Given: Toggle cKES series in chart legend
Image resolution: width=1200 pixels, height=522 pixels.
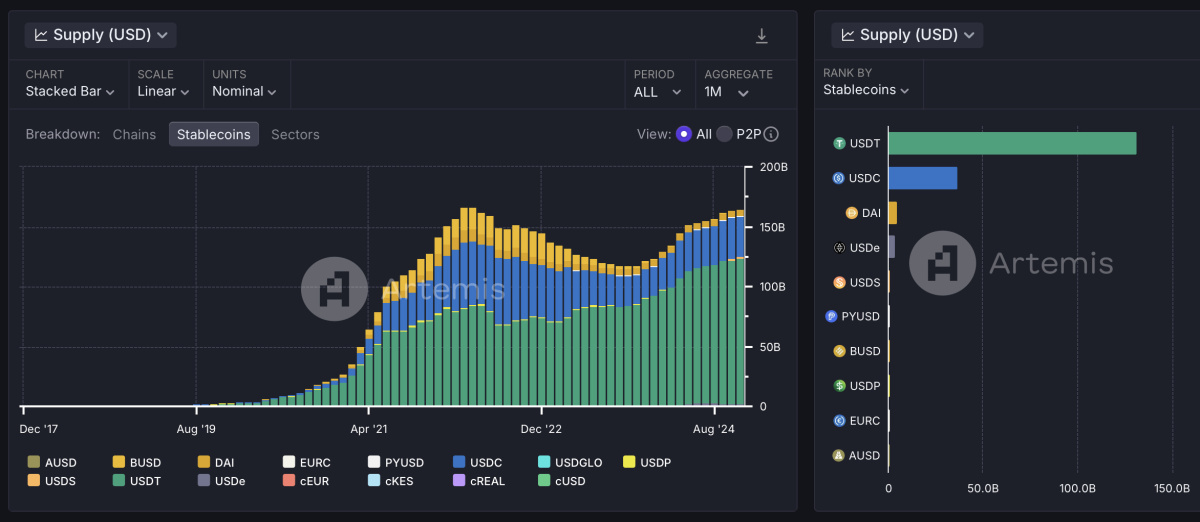Looking at the screenshot, I should coord(391,480).
